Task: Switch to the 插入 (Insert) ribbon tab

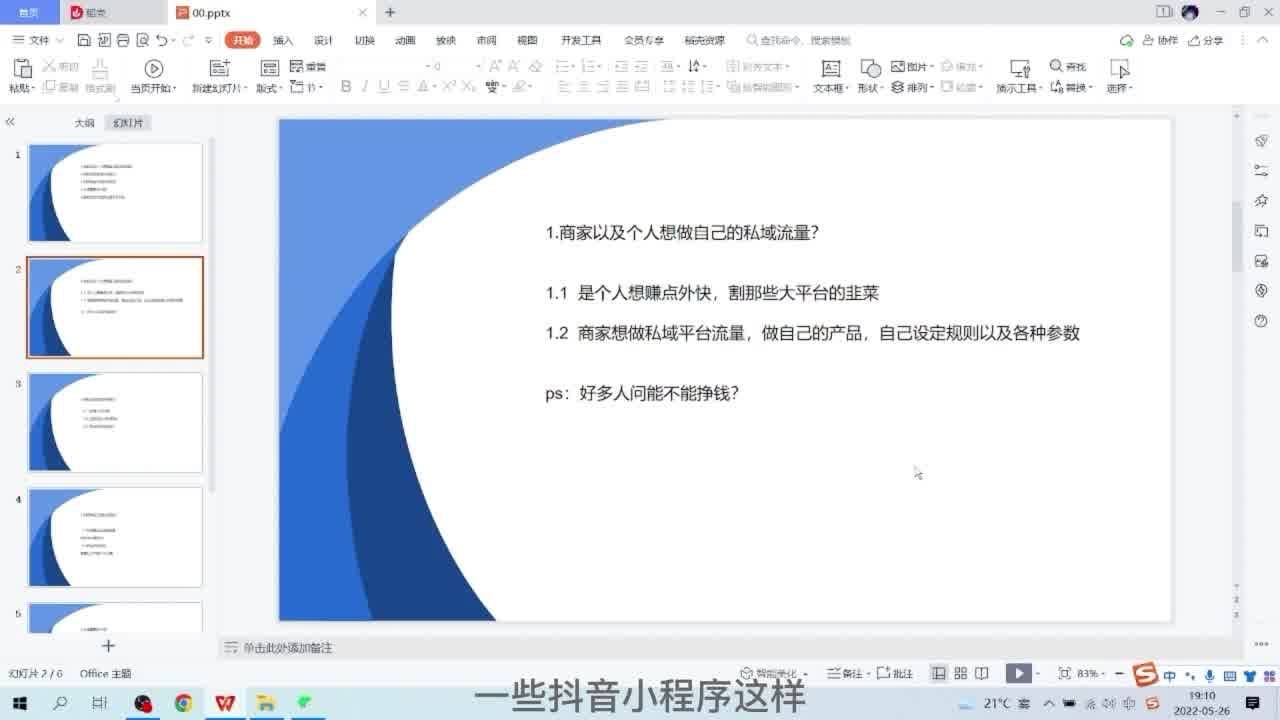Action: click(x=283, y=41)
